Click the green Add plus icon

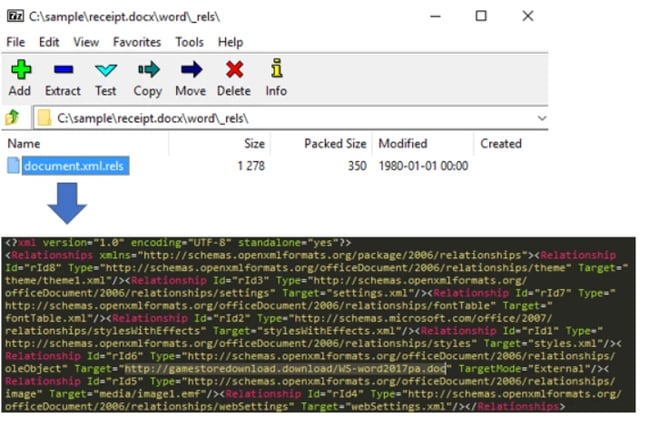[x=20, y=70]
